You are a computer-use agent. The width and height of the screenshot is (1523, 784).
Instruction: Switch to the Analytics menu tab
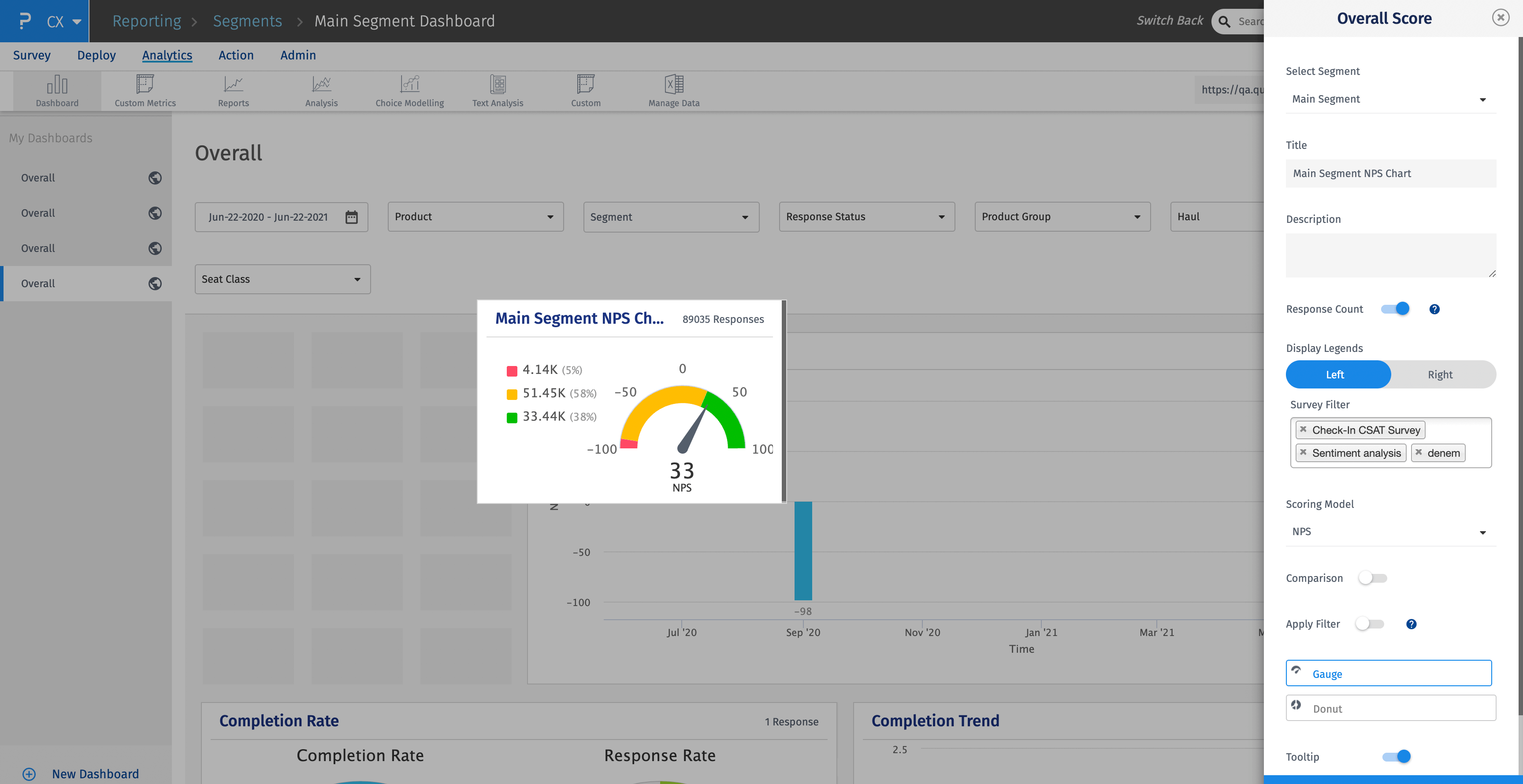[x=167, y=55]
